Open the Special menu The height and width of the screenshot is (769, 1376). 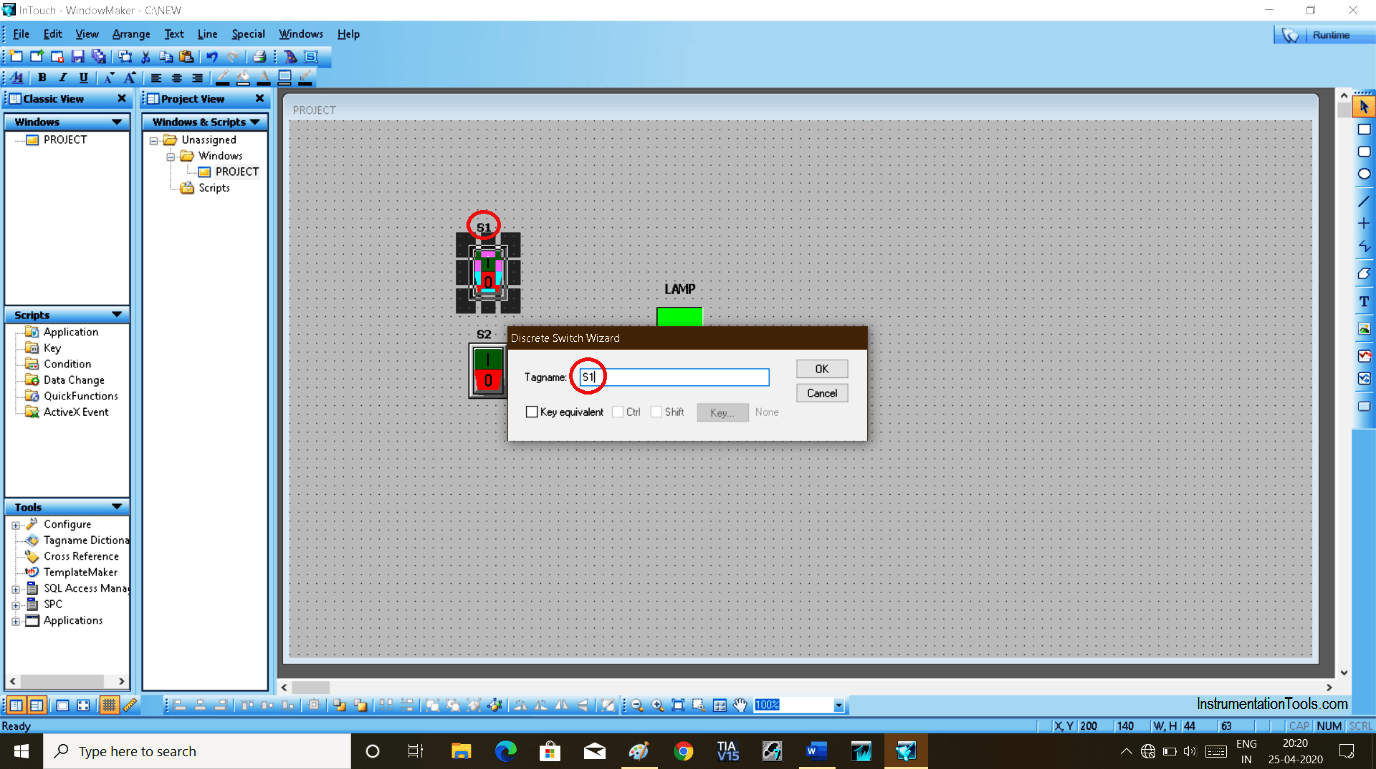[248, 34]
